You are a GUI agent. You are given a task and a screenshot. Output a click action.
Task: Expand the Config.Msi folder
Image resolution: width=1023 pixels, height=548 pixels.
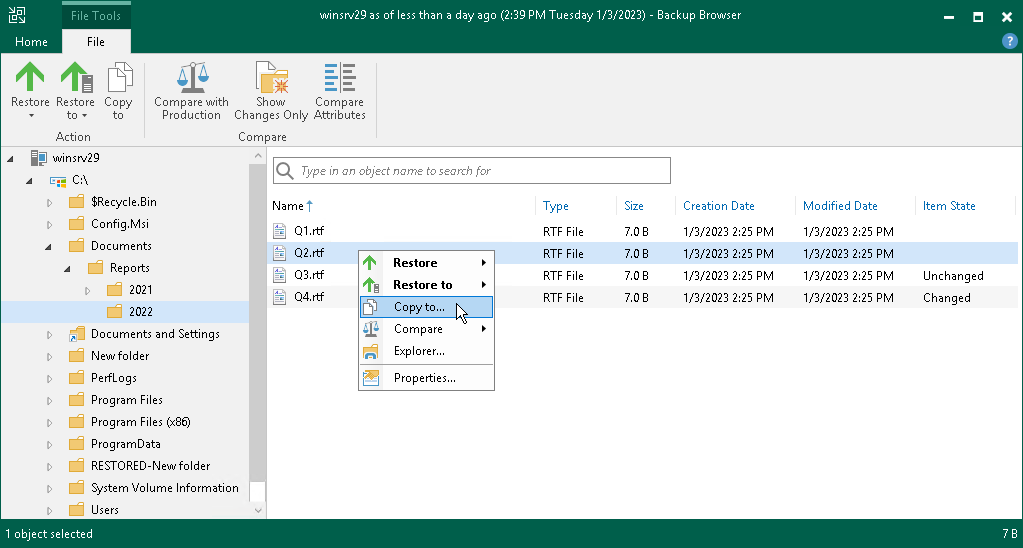pos(50,224)
